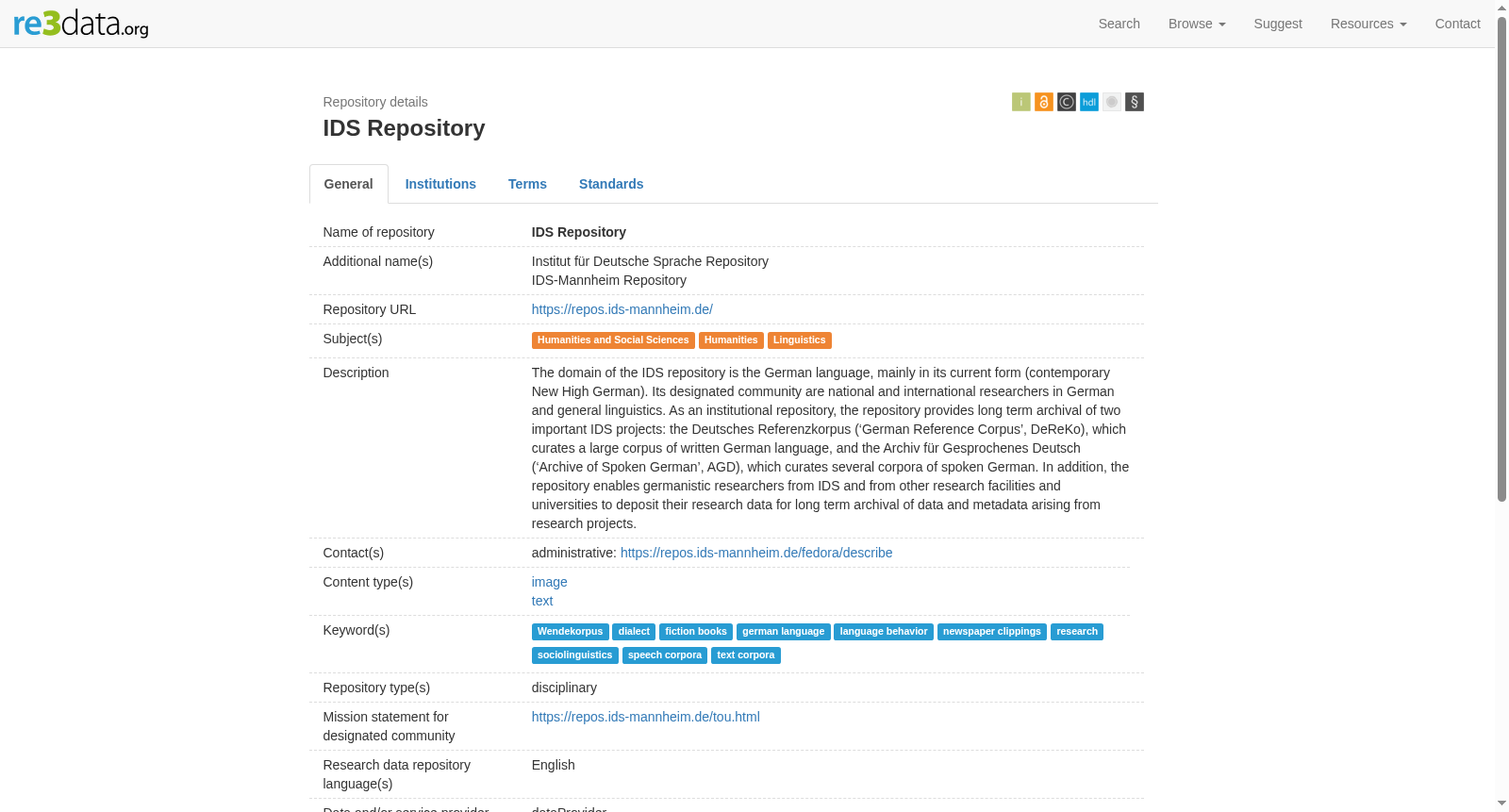
Task: Click the greyed-out certificate seal badge
Action: [x=1112, y=102]
